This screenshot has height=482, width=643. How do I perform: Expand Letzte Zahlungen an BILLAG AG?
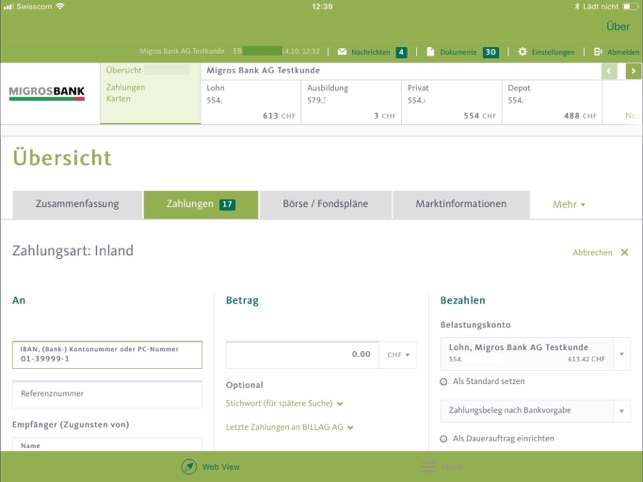point(290,427)
